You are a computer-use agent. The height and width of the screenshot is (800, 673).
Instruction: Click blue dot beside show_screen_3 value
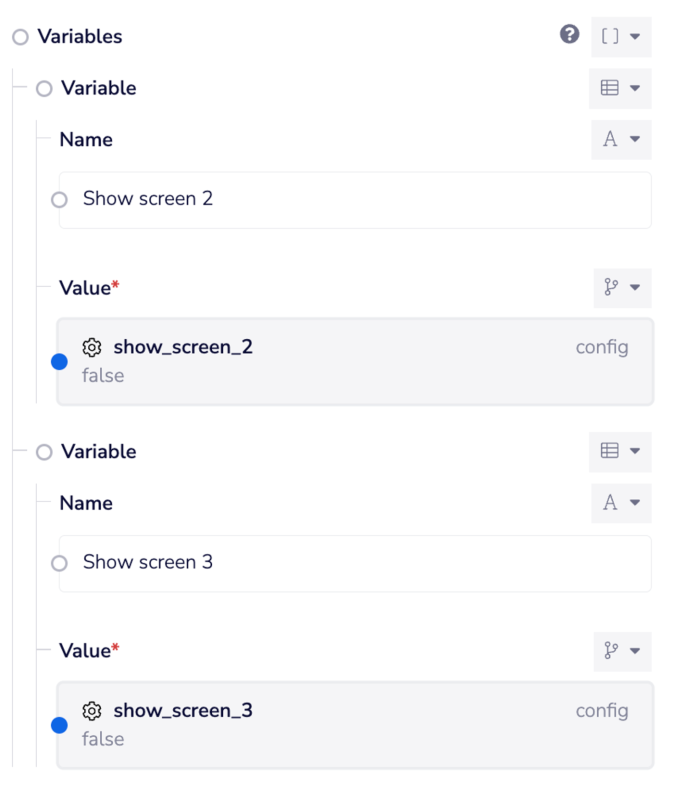click(59, 725)
